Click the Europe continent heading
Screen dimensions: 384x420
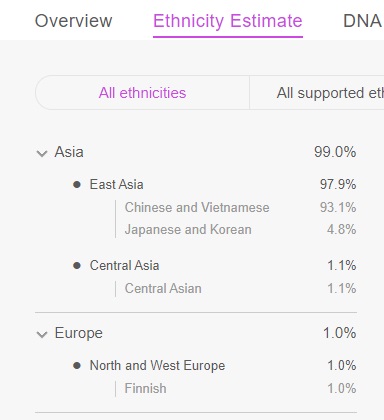coord(79,333)
